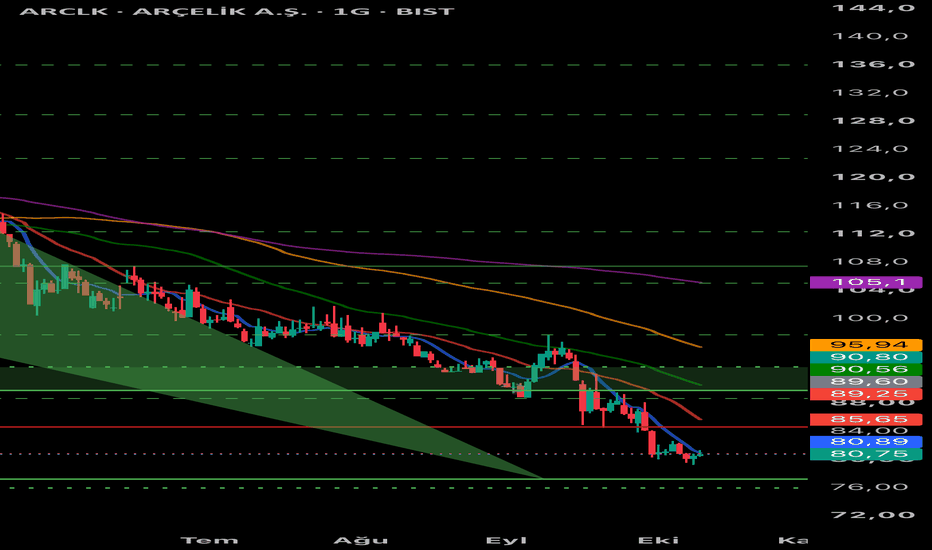Click the 116,0 price axis value

point(871,205)
